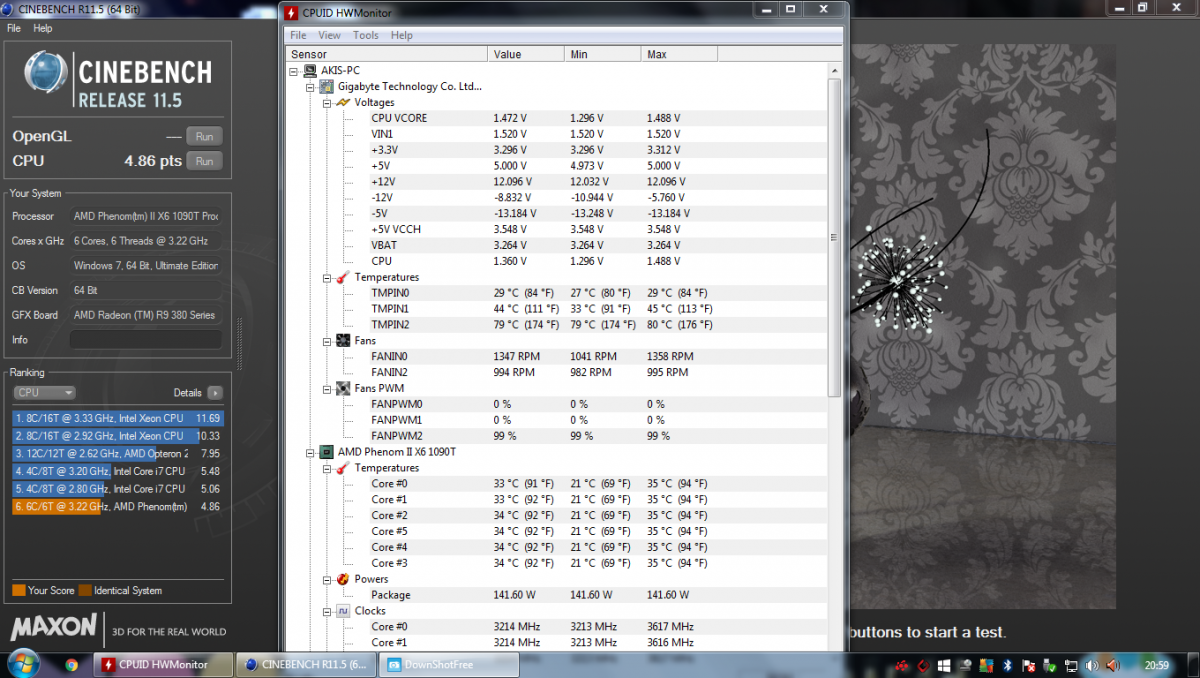Click the Safely Remove Hardware tray icon
Screen dimensions: 1200x678
coord(1049,665)
